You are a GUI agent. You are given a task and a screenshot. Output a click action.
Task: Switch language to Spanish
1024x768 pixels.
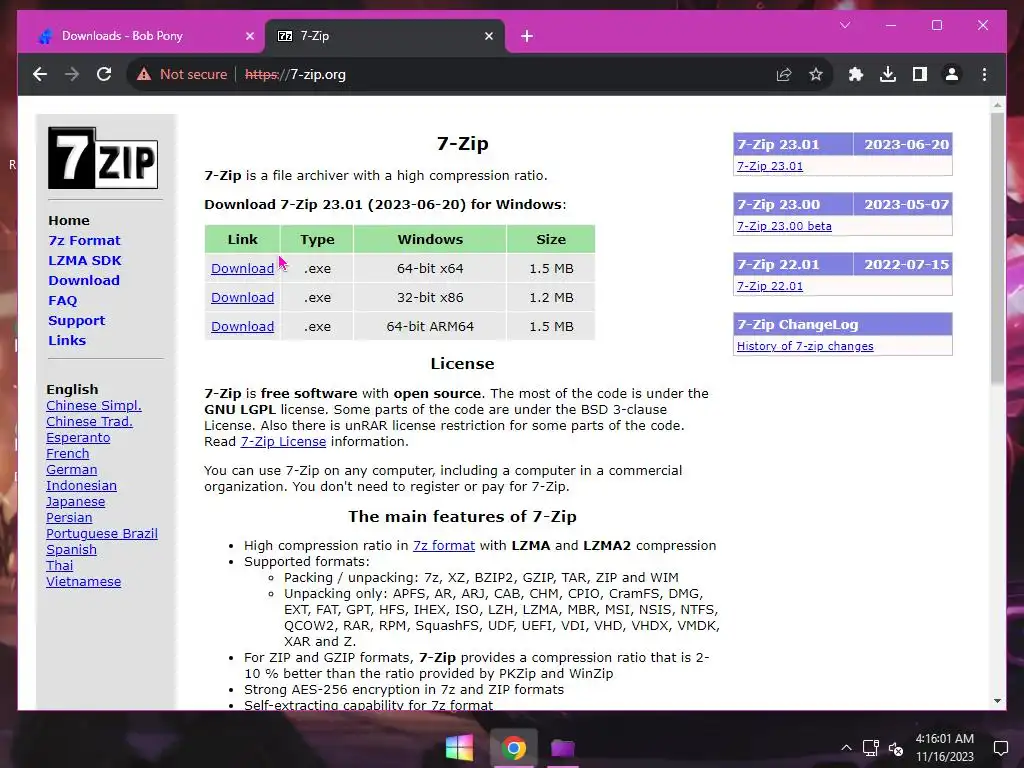[71, 549]
